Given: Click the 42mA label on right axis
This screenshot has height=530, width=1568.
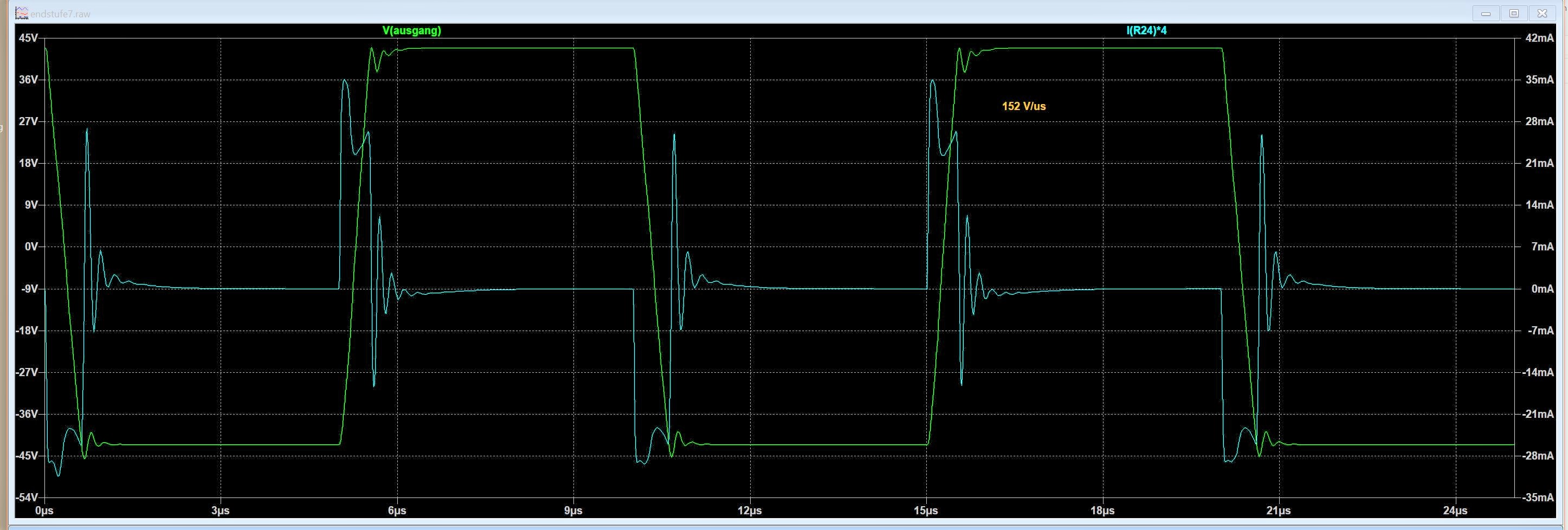Looking at the screenshot, I should click(x=1539, y=38).
